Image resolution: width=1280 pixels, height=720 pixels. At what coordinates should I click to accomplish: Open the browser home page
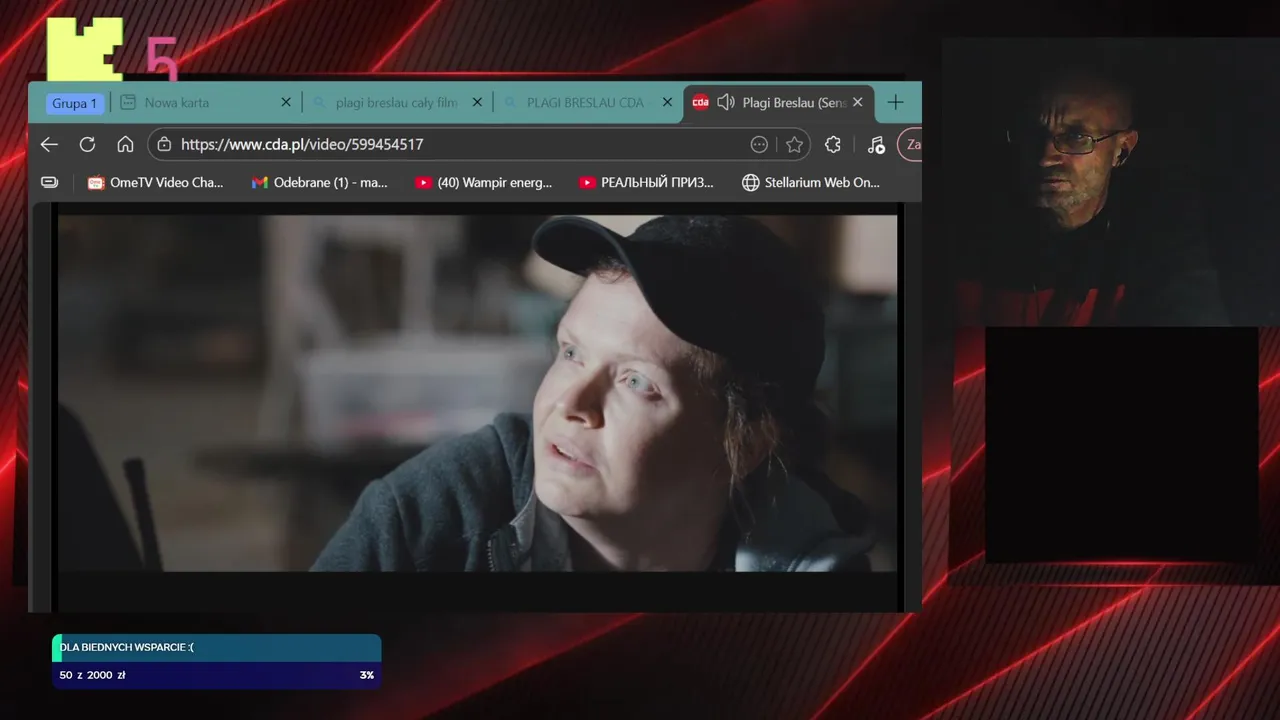coord(125,145)
